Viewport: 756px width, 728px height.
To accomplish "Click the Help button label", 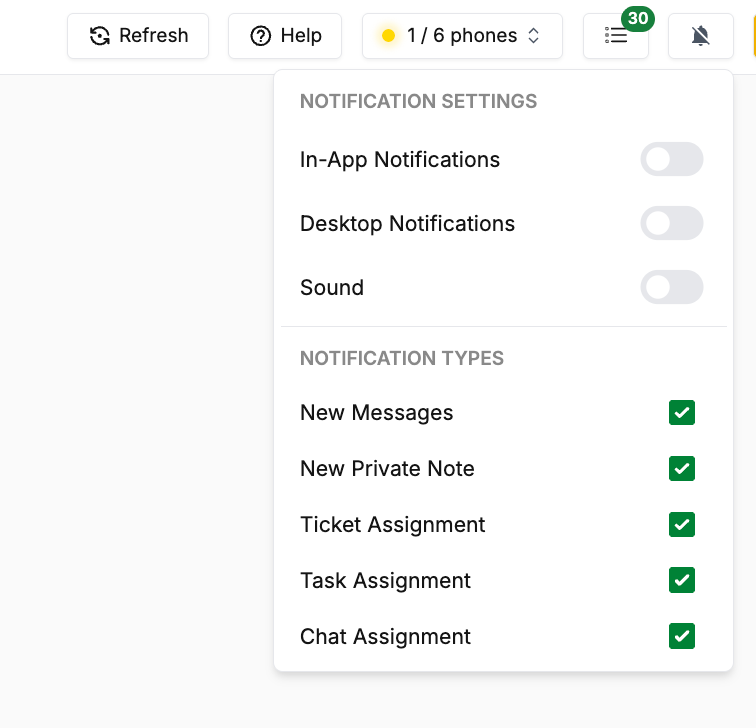I will 301,36.
